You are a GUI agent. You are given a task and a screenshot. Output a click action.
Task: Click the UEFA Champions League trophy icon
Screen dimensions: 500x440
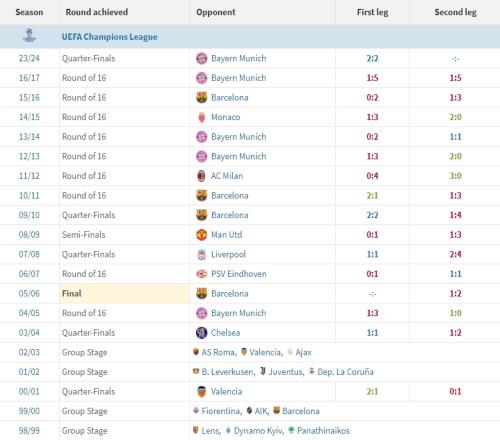click(x=29, y=35)
